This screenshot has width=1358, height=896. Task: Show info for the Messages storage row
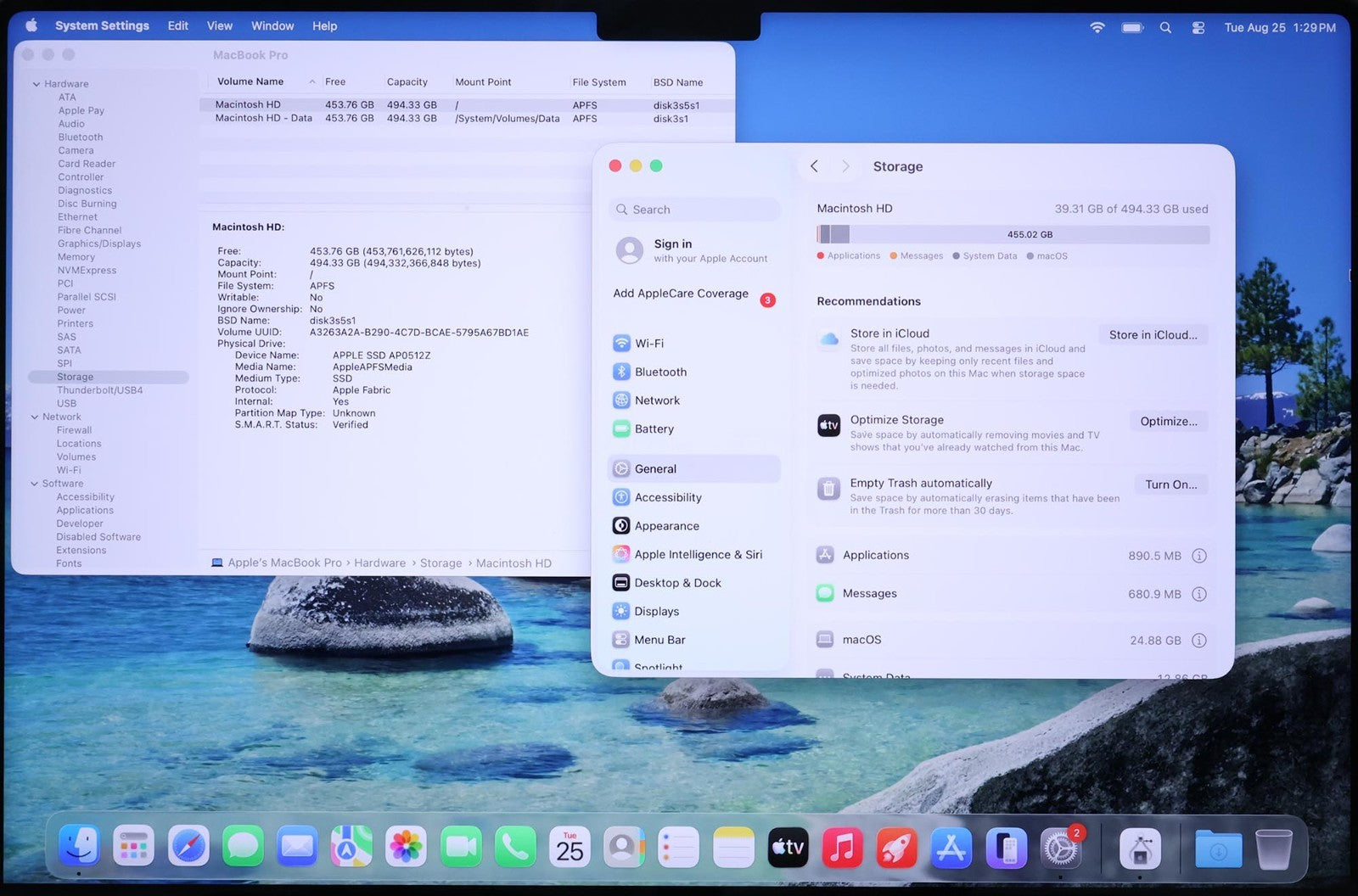point(1199,594)
